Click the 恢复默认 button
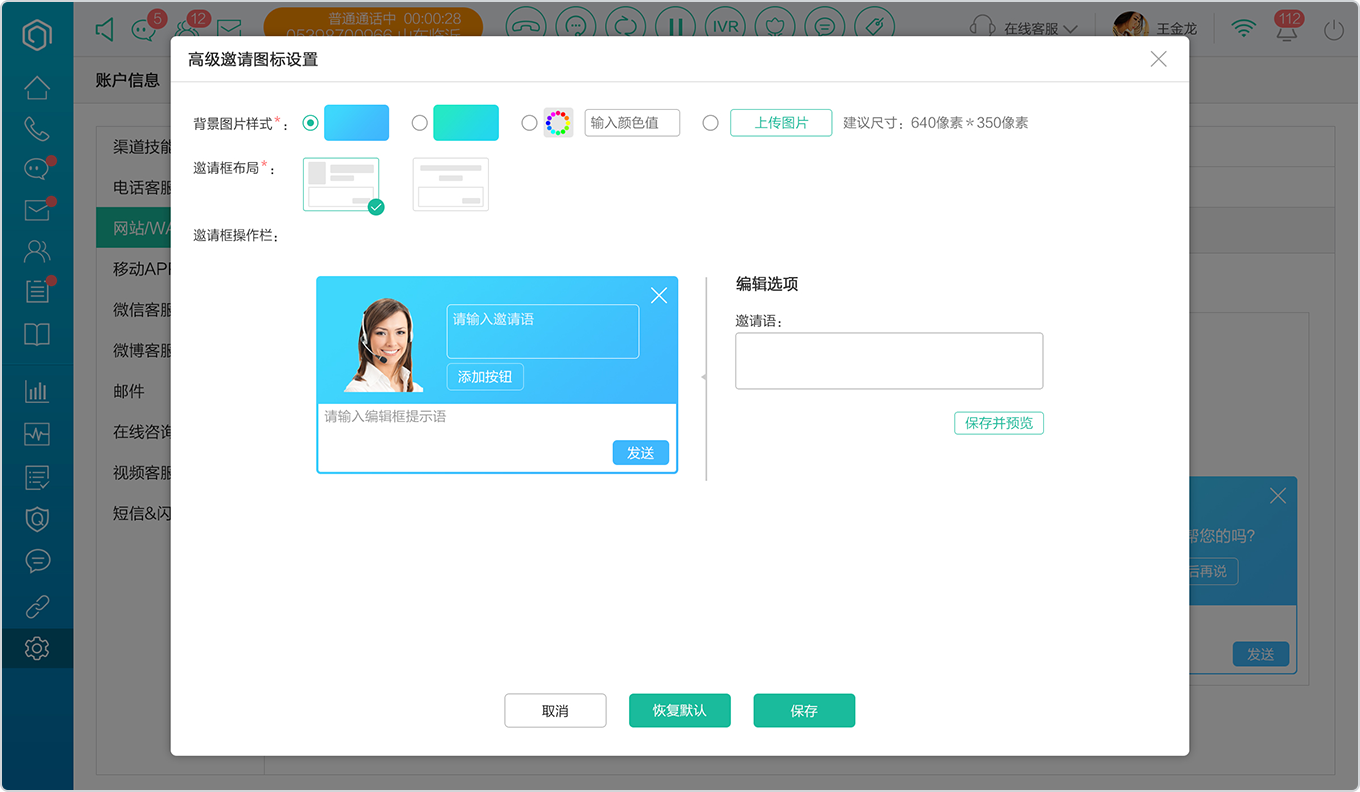This screenshot has width=1360, height=792. pyautogui.click(x=680, y=711)
